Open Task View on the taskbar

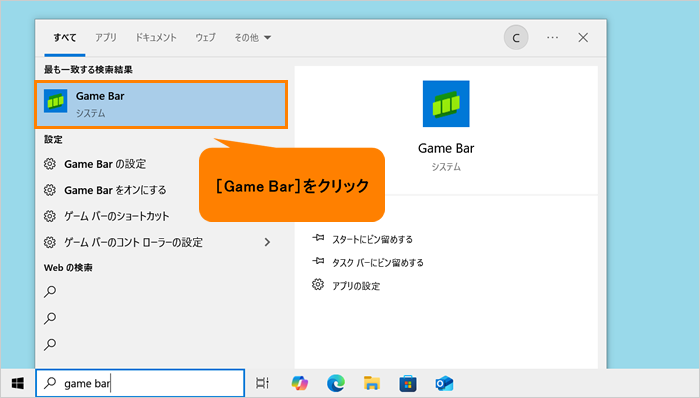tap(262, 383)
